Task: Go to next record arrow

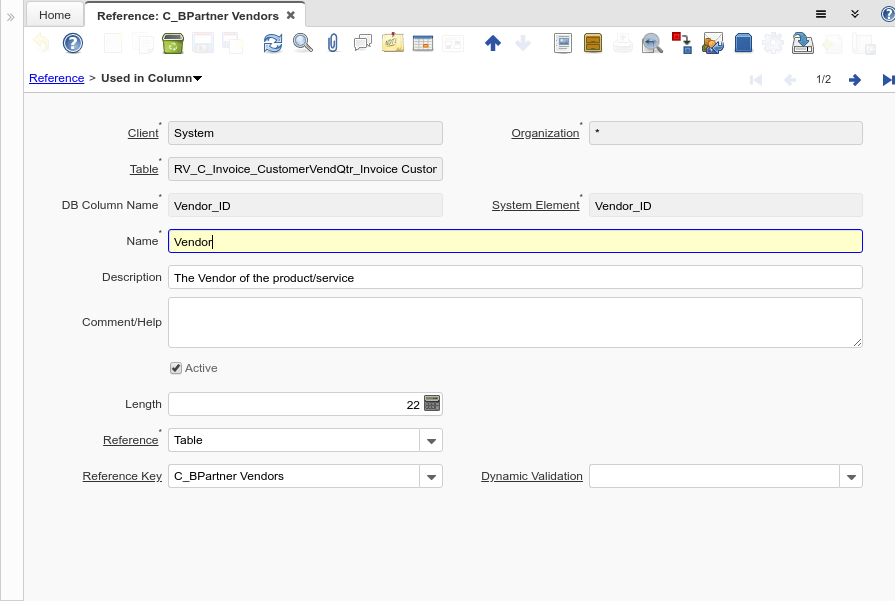Action: (855, 79)
